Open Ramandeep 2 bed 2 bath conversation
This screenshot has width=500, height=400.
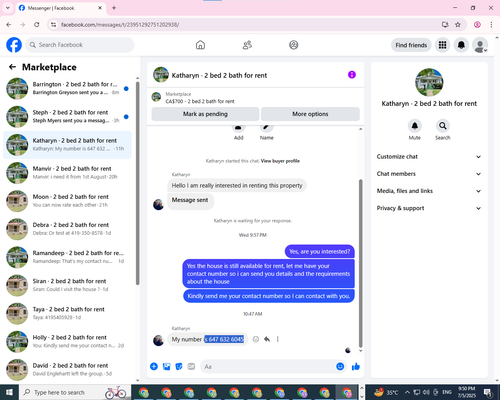pos(68,257)
